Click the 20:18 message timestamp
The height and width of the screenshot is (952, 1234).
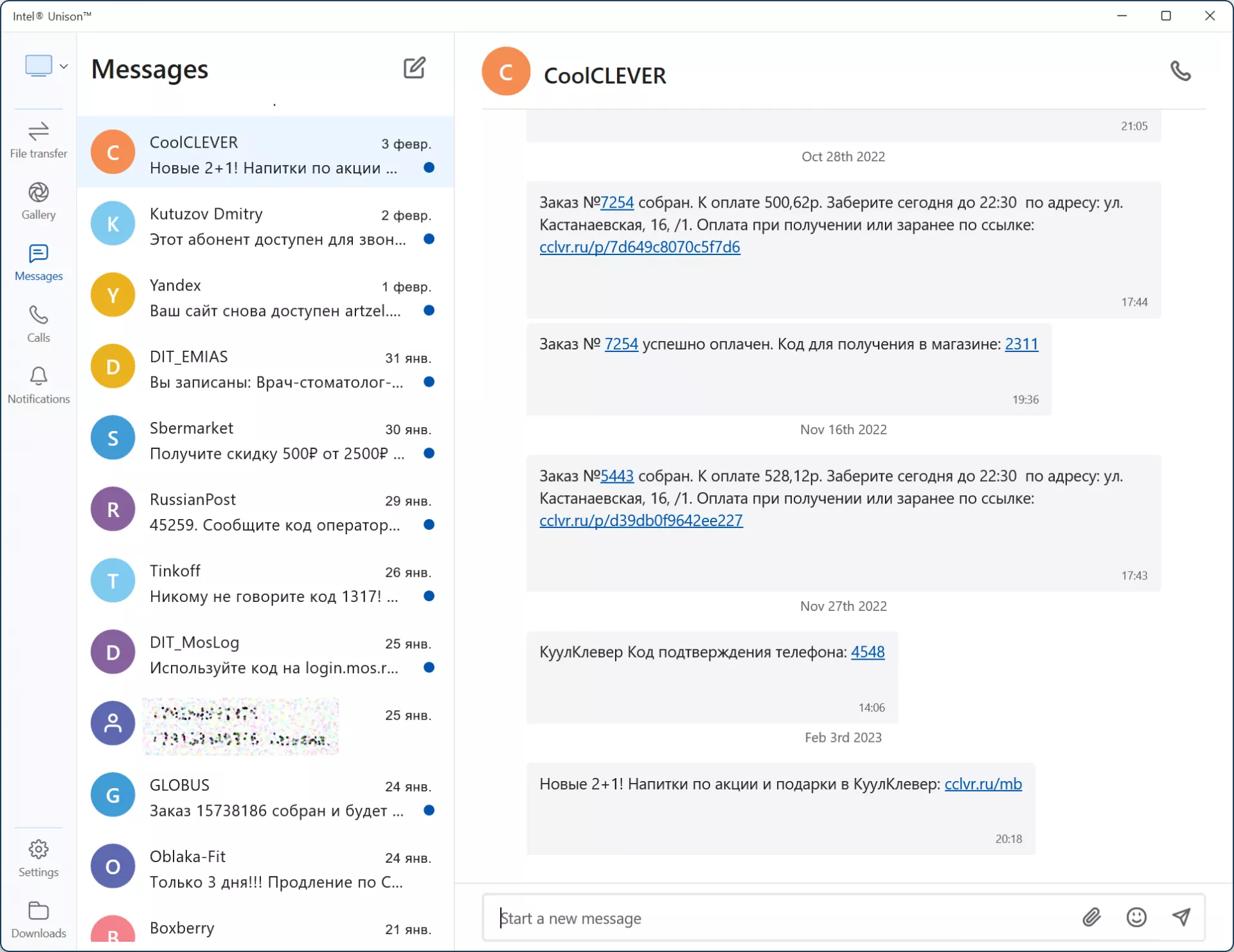tap(1008, 839)
